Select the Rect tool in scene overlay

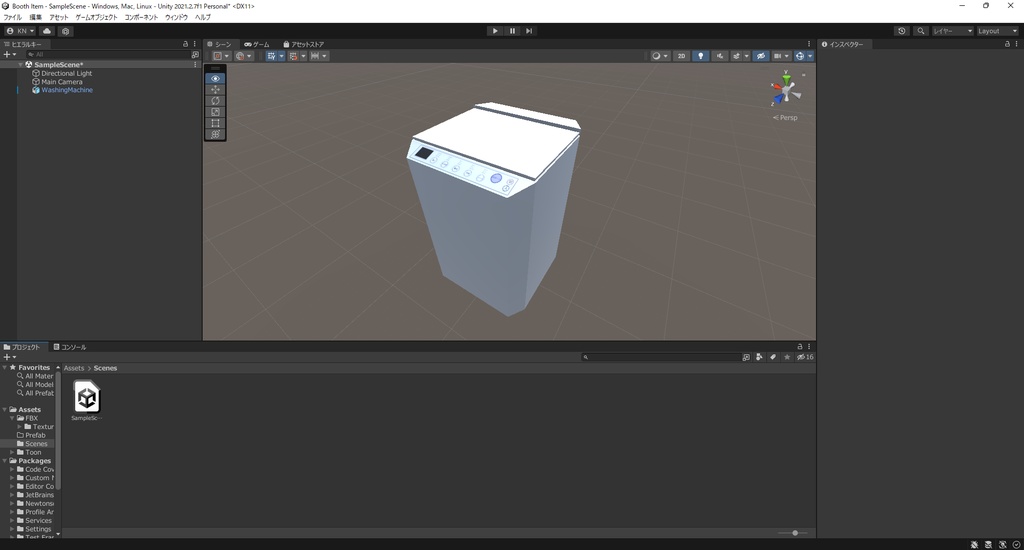216,123
